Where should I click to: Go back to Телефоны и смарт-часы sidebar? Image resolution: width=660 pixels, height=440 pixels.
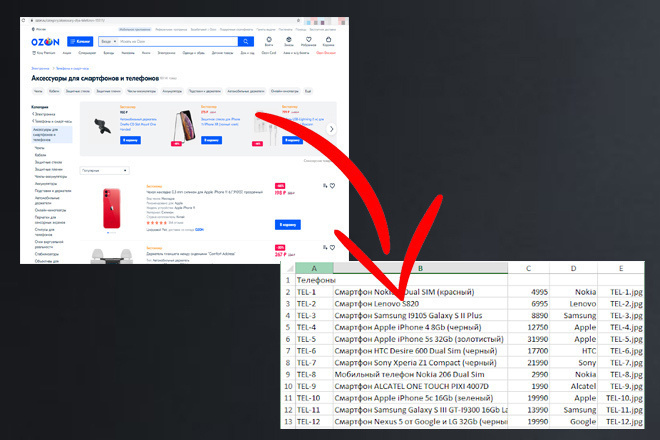click(x=53, y=121)
